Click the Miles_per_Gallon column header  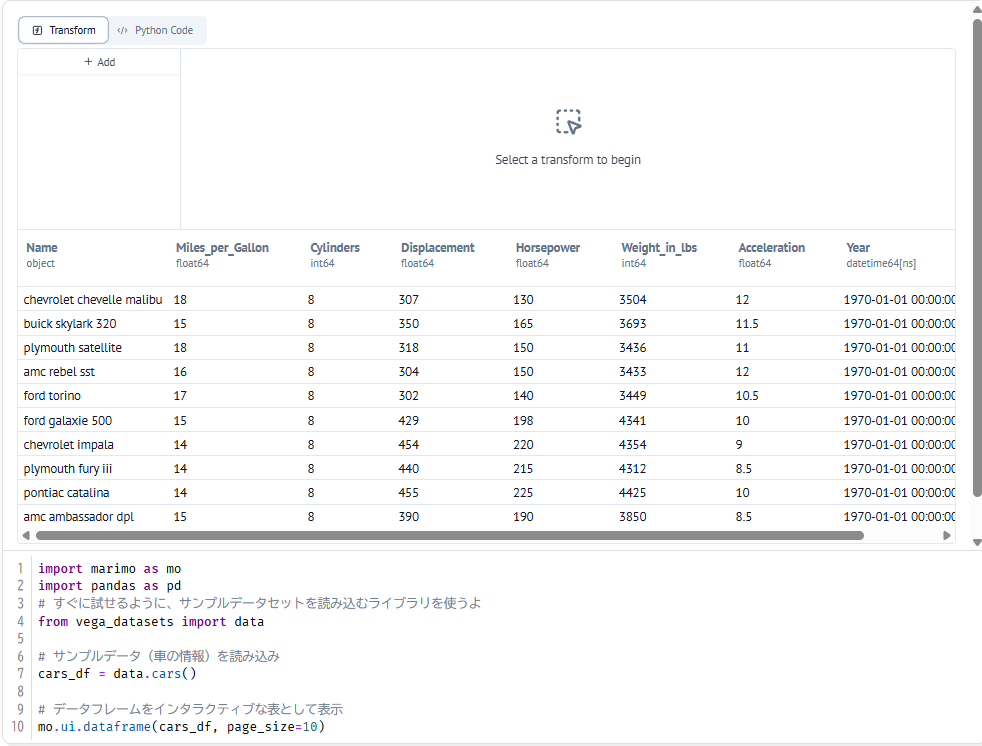(222, 247)
